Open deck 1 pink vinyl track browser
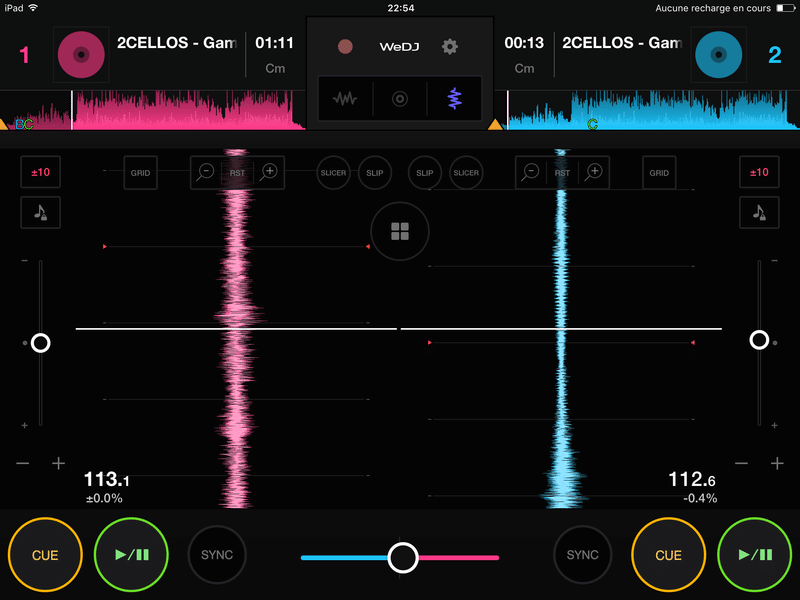 (x=81, y=55)
